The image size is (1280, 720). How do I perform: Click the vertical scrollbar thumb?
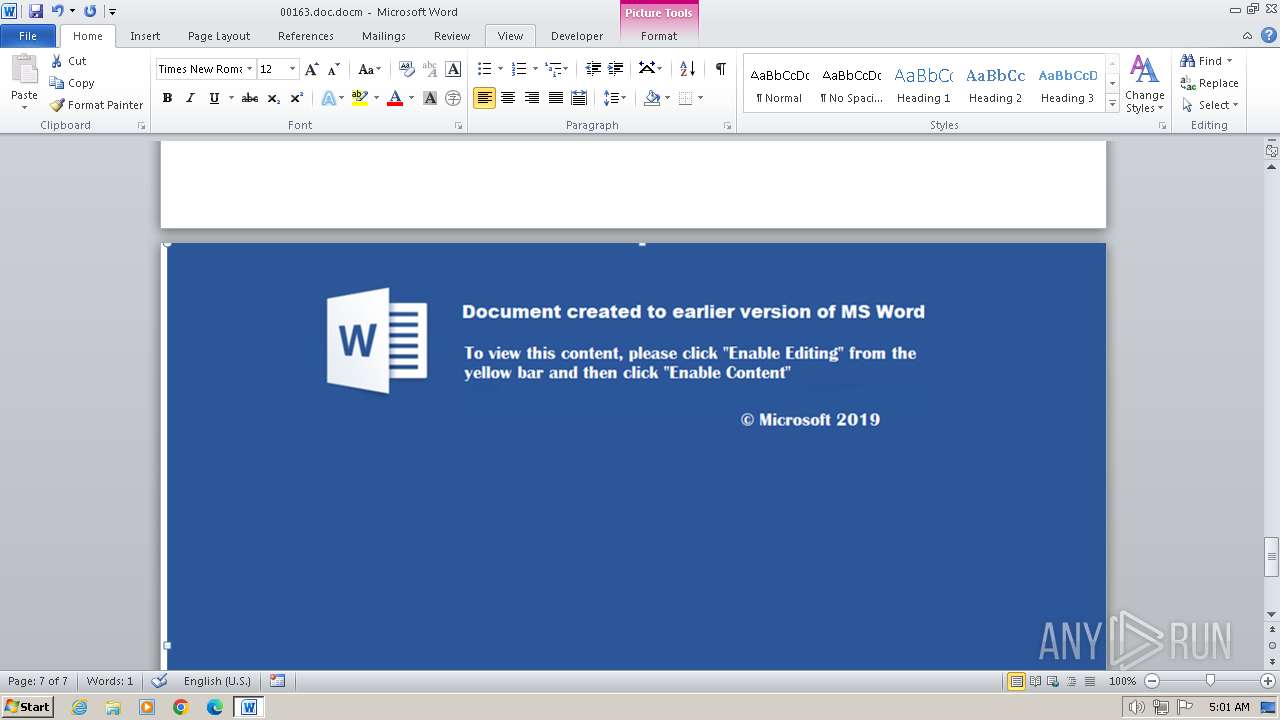tap(1271, 557)
